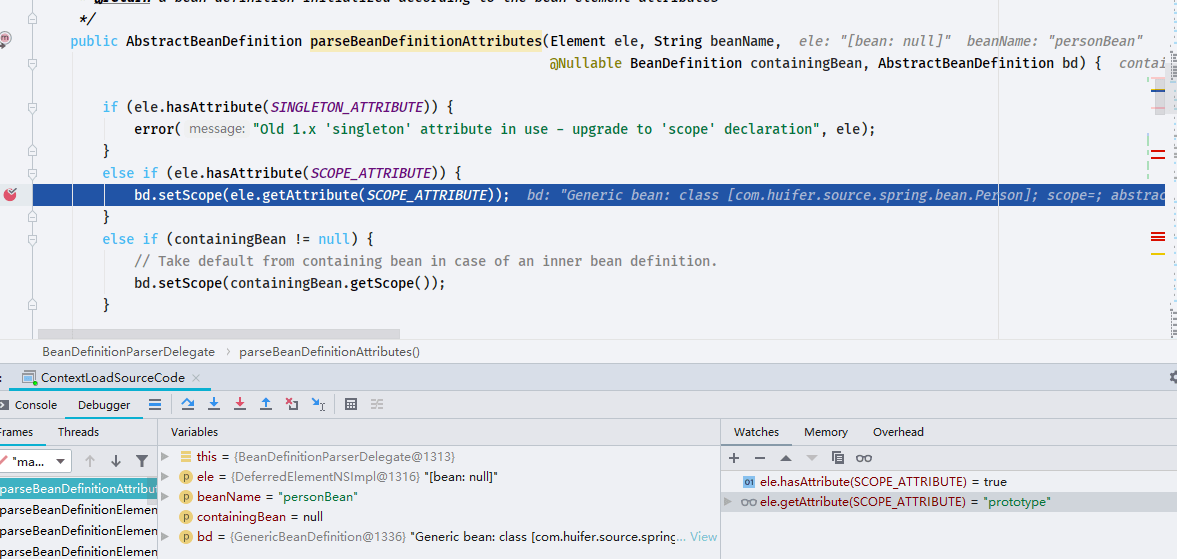This screenshot has width=1177, height=559.
Task: Open the Evaluate Expression calculator icon
Action: coord(351,404)
